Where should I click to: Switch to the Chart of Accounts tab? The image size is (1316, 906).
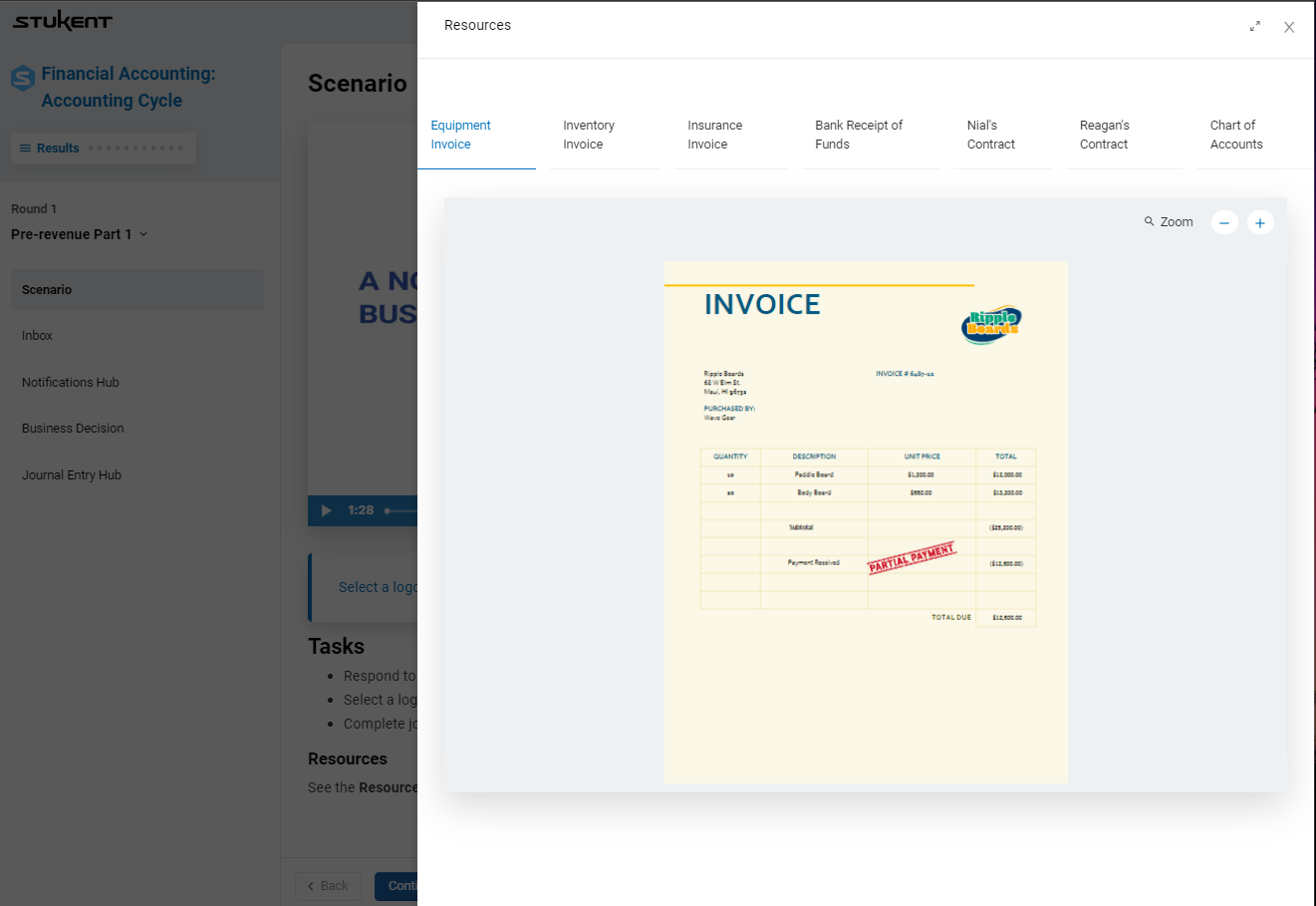[x=1253, y=135]
